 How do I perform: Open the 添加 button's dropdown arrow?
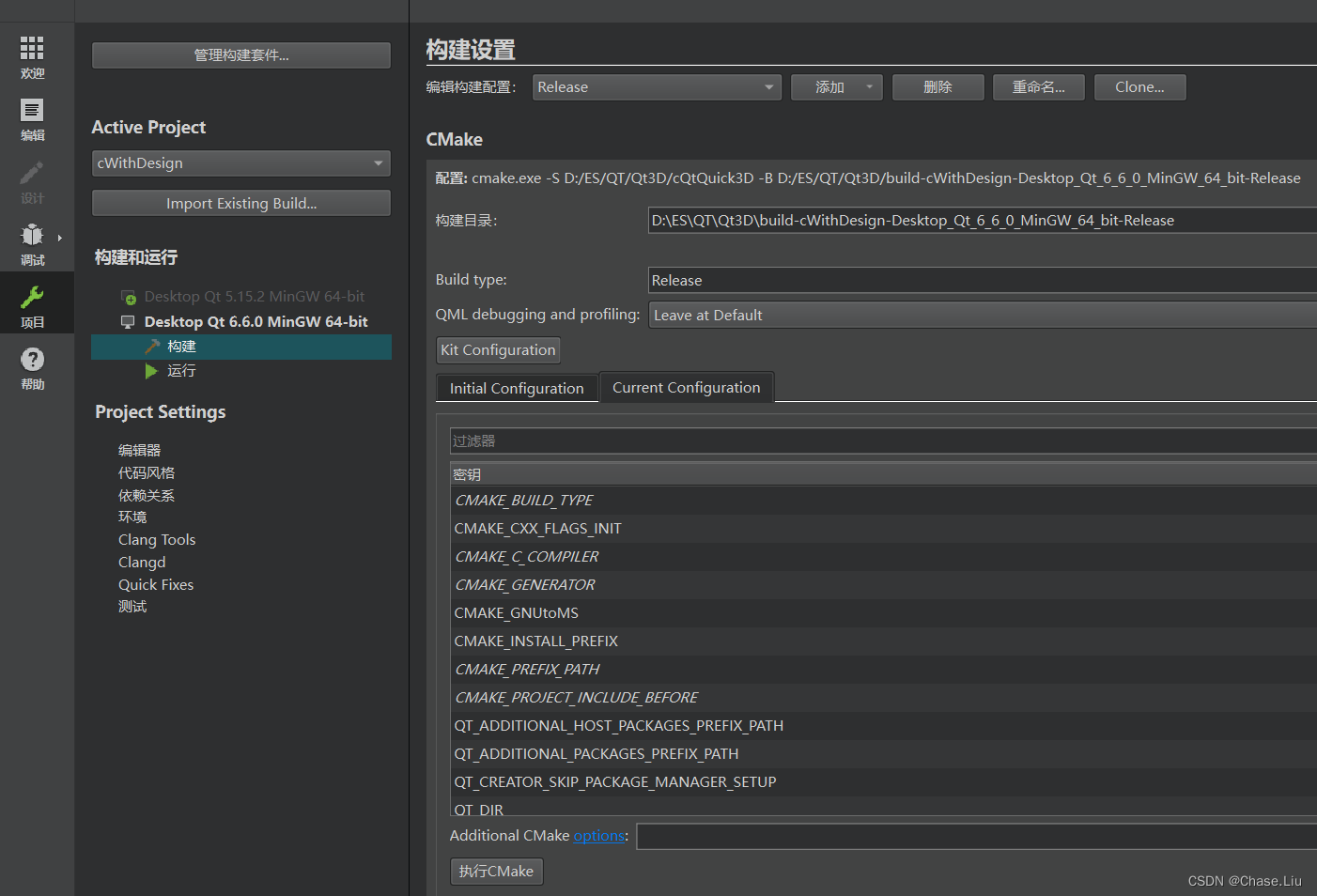pyautogui.click(x=870, y=86)
